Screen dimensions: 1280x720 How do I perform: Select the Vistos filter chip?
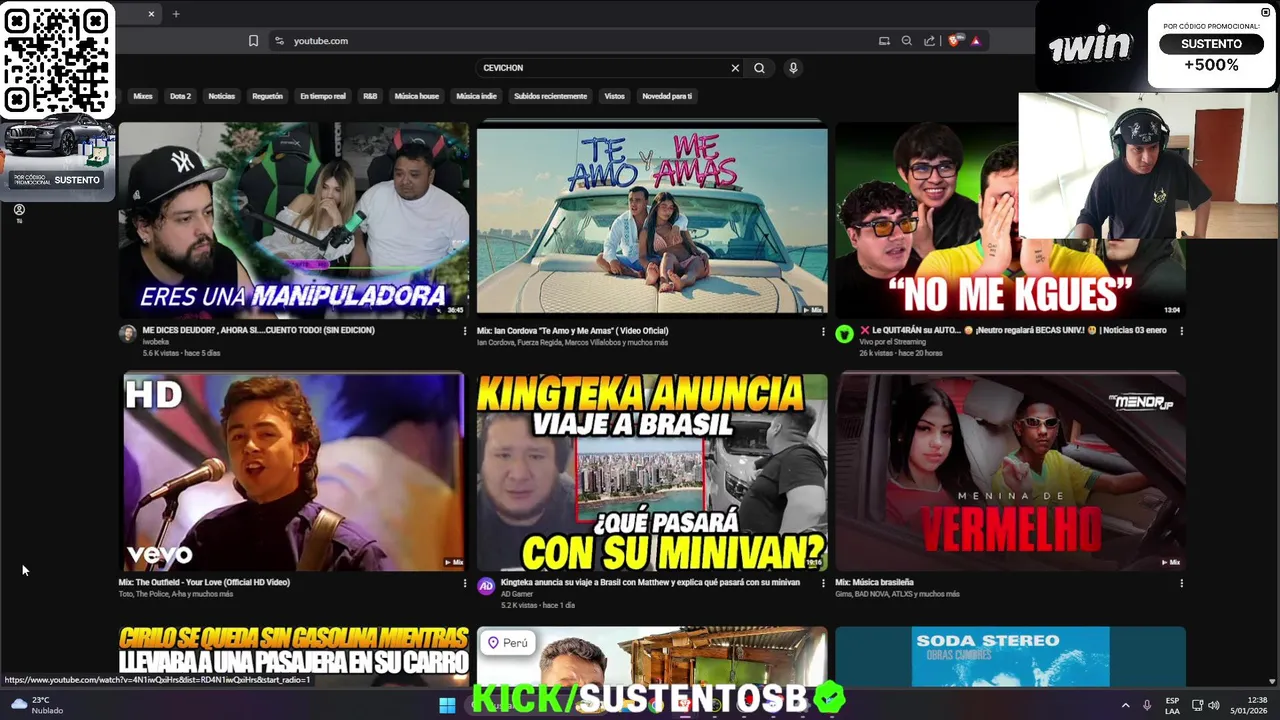click(x=615, y=96)
